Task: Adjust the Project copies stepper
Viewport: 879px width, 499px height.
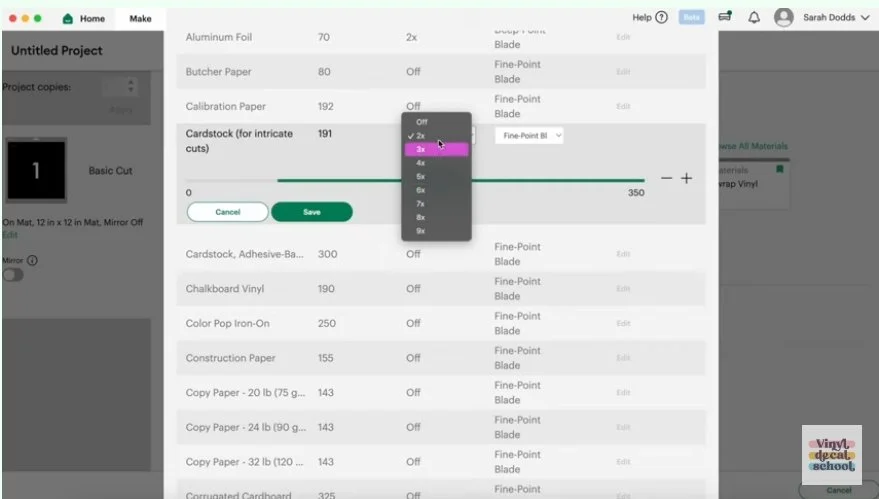Action: tap(131, 86)
